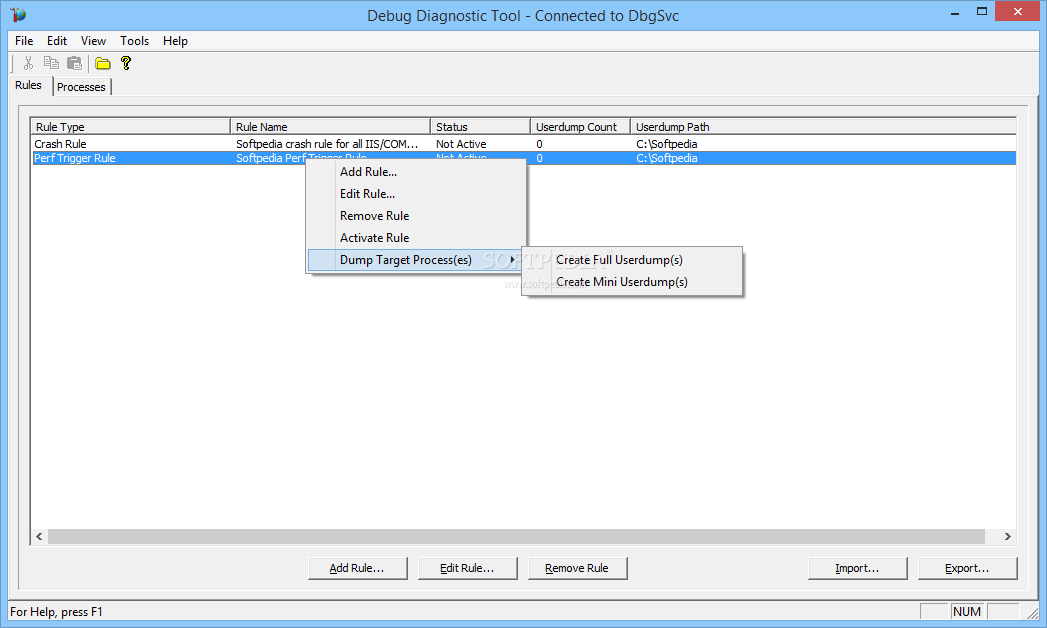Open the Edit menu
Viewport: 1047px width, 628px height.
pos(57,41)
